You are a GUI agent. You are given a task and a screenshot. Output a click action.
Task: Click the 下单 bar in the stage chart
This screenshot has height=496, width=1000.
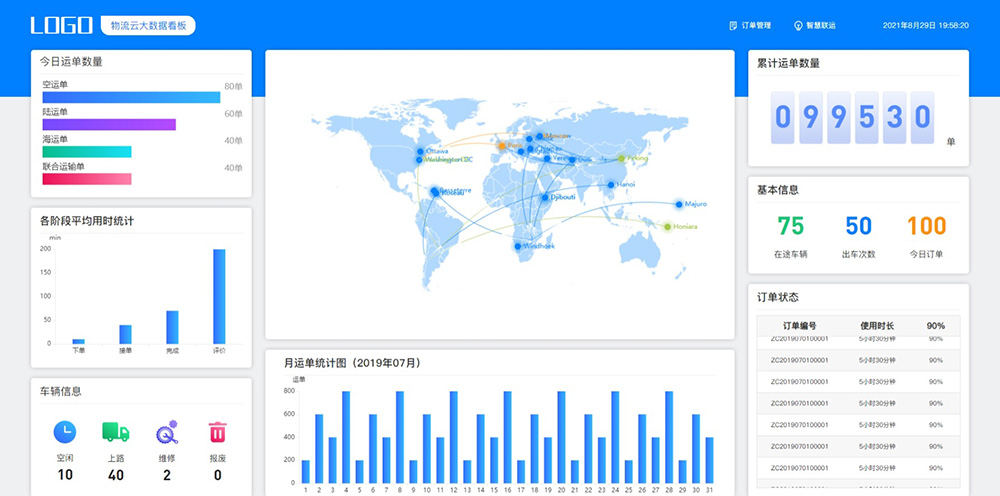pos(78,341)
